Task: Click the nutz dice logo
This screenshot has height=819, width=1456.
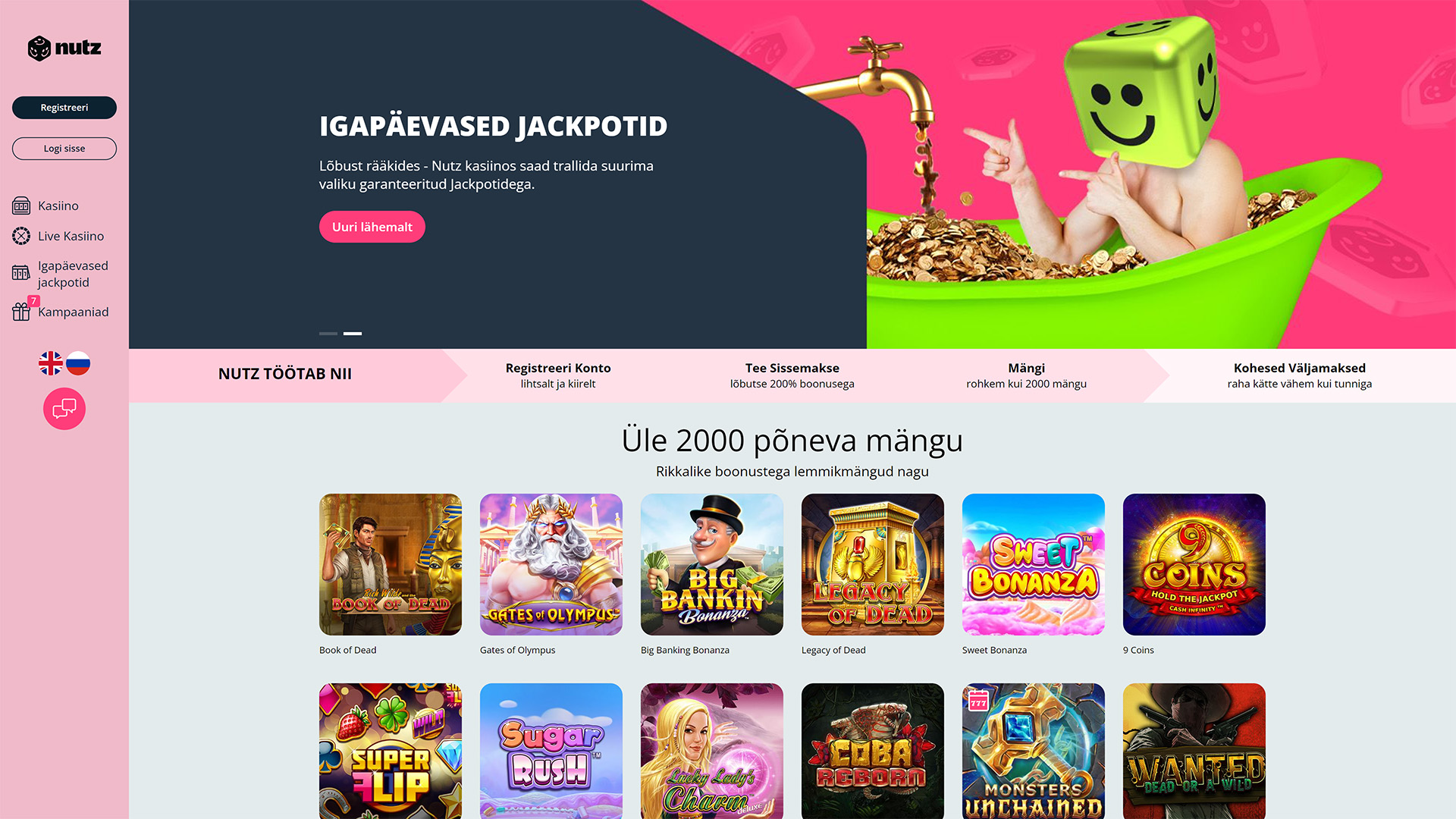Action: (x=64, y=48)
